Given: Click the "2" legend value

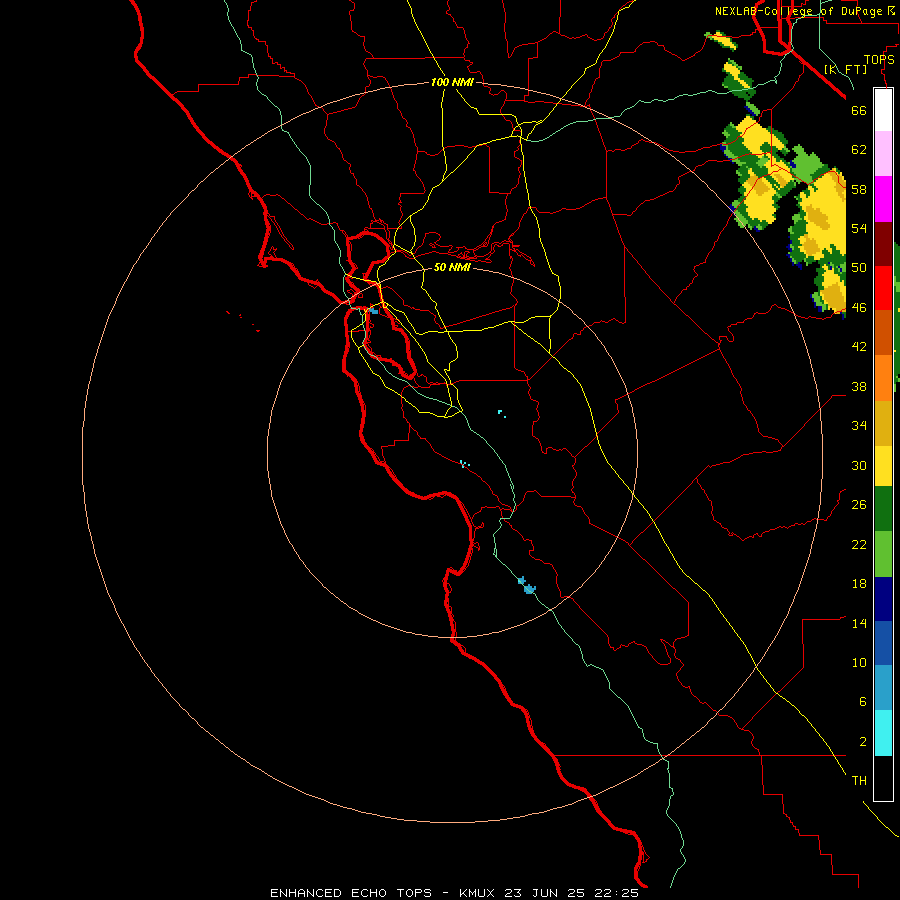Looking at the screenshot, I should 862,742.
